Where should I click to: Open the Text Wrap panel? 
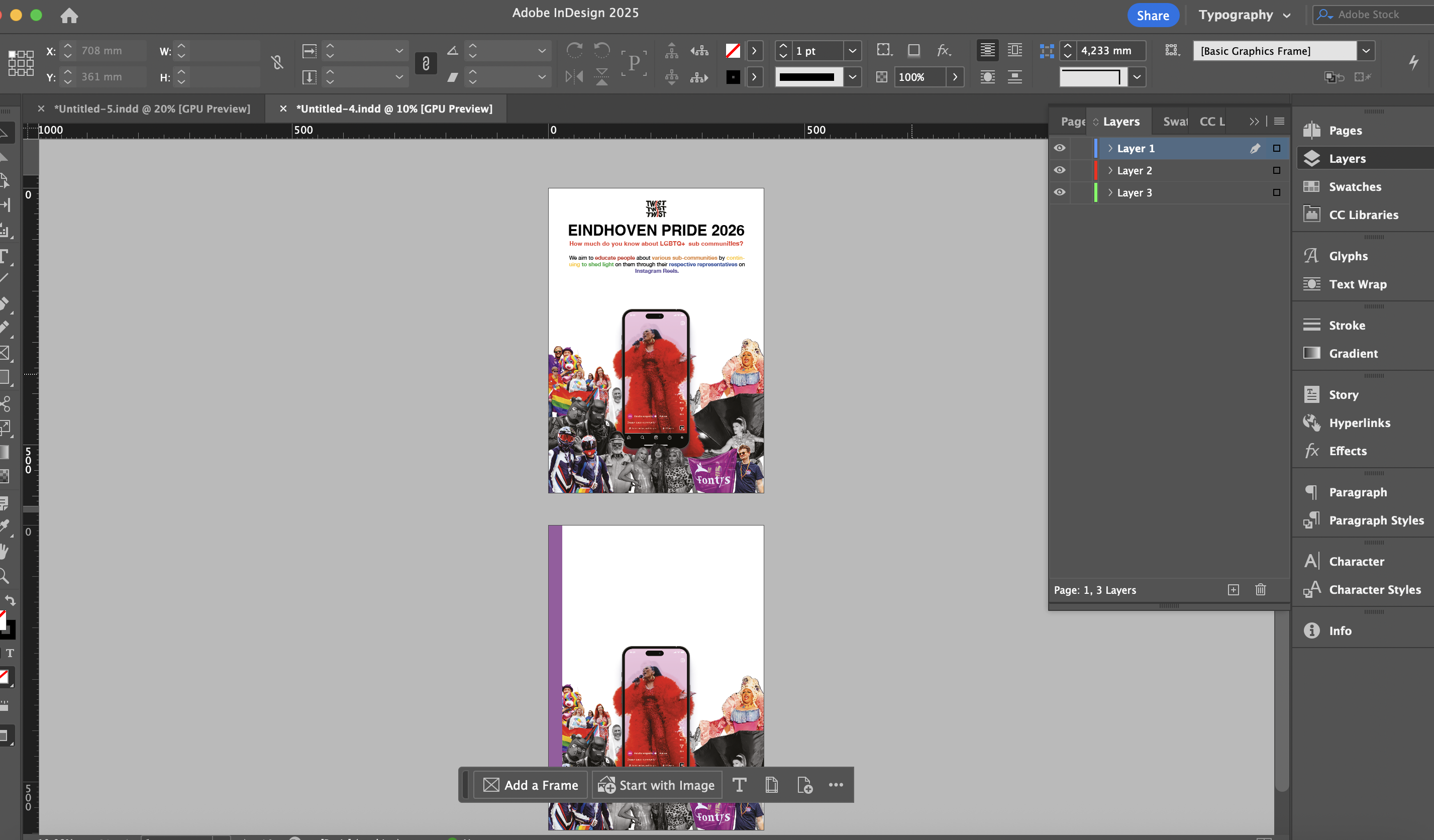[1357, 284]
